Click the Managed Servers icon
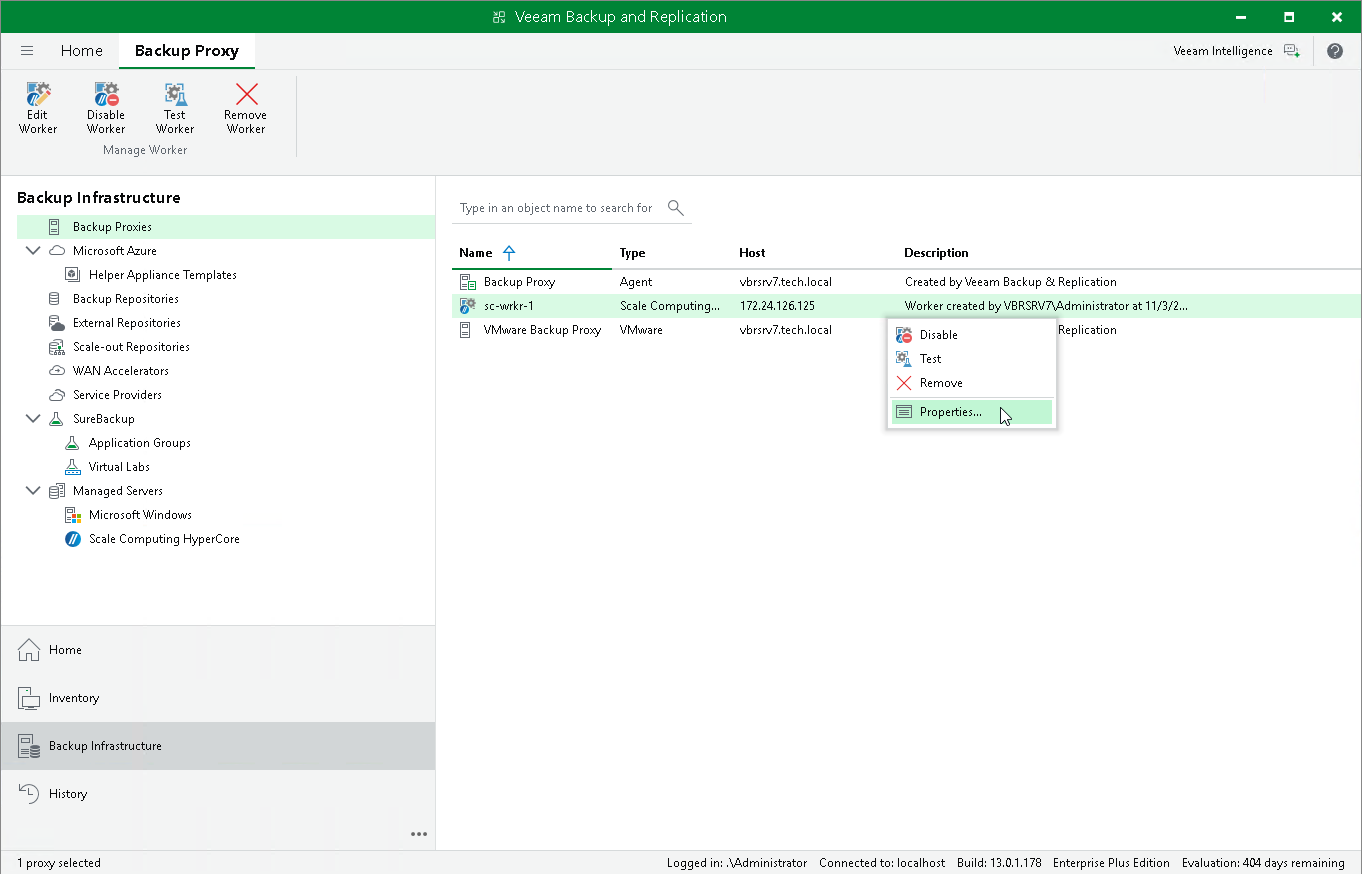Image resolution: width=1362 pixels, height=874 pixels. click(x=56, y=491)
